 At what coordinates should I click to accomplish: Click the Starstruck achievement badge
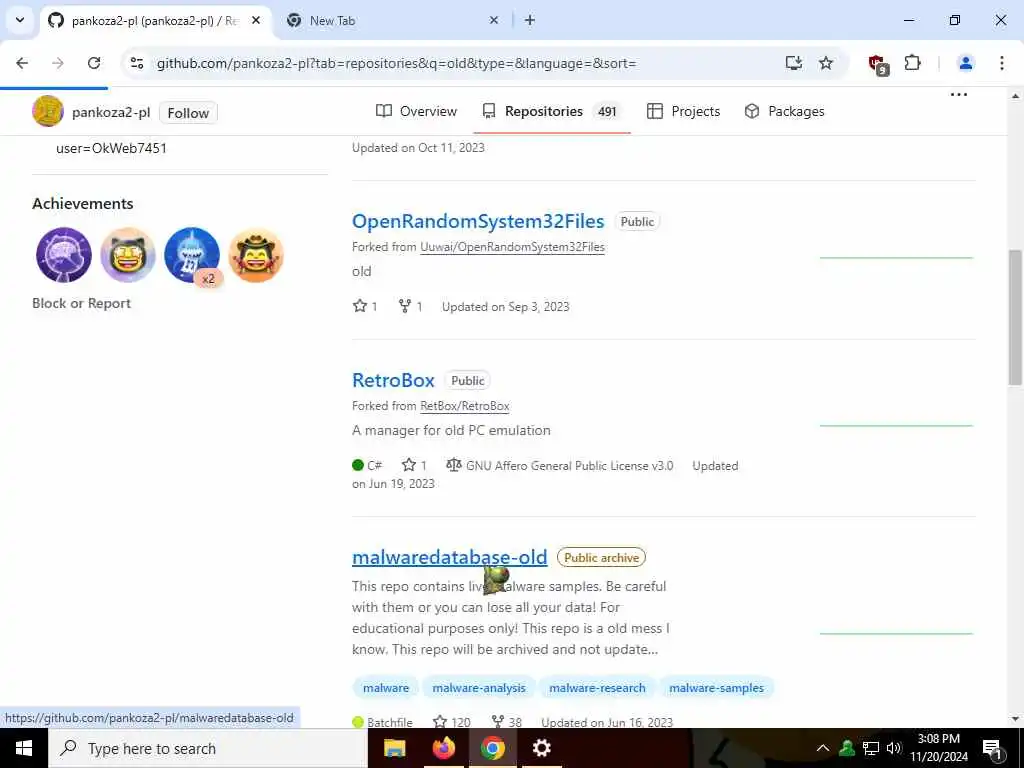pyautogui.click(x=128, y=255)
